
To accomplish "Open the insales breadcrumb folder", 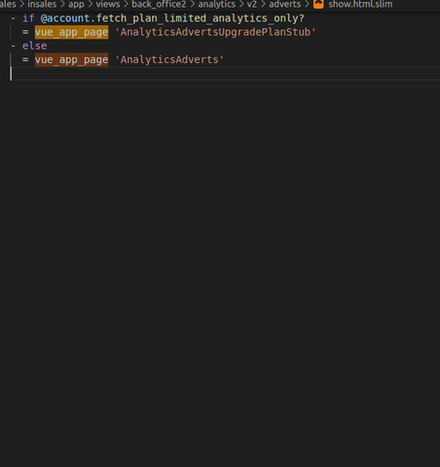I will coord(42,4).
